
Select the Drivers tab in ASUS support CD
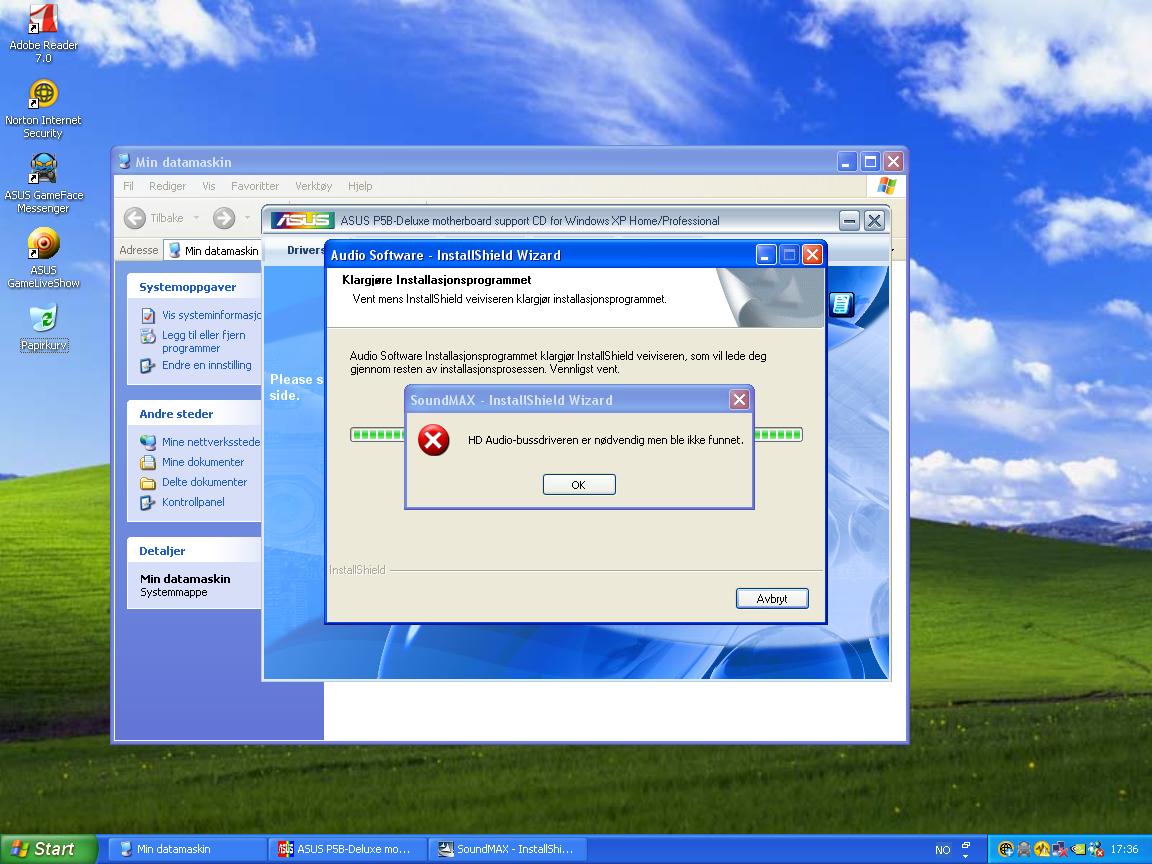[x=306, y=251]
